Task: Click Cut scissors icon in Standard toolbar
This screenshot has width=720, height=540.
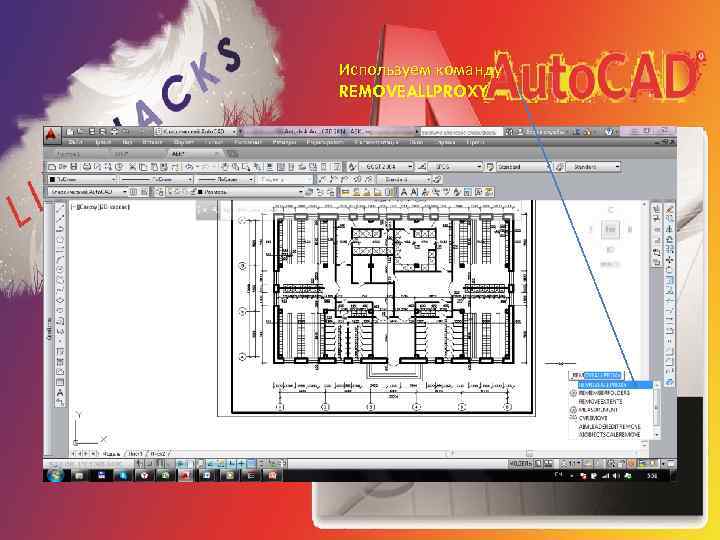Action: pyautogui.click(x=132, y=167)
